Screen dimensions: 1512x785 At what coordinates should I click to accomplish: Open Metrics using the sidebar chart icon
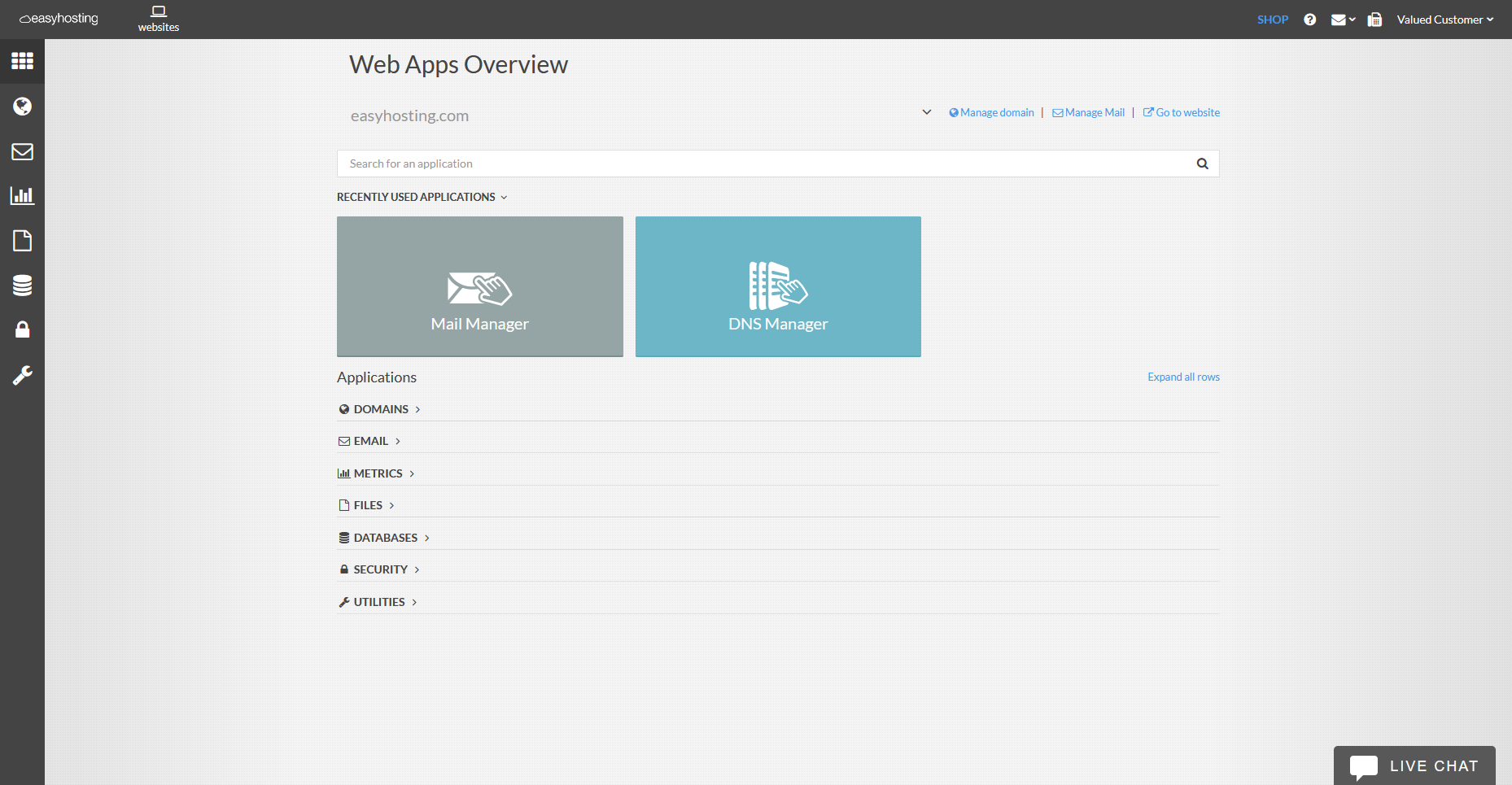click(22, 195)
